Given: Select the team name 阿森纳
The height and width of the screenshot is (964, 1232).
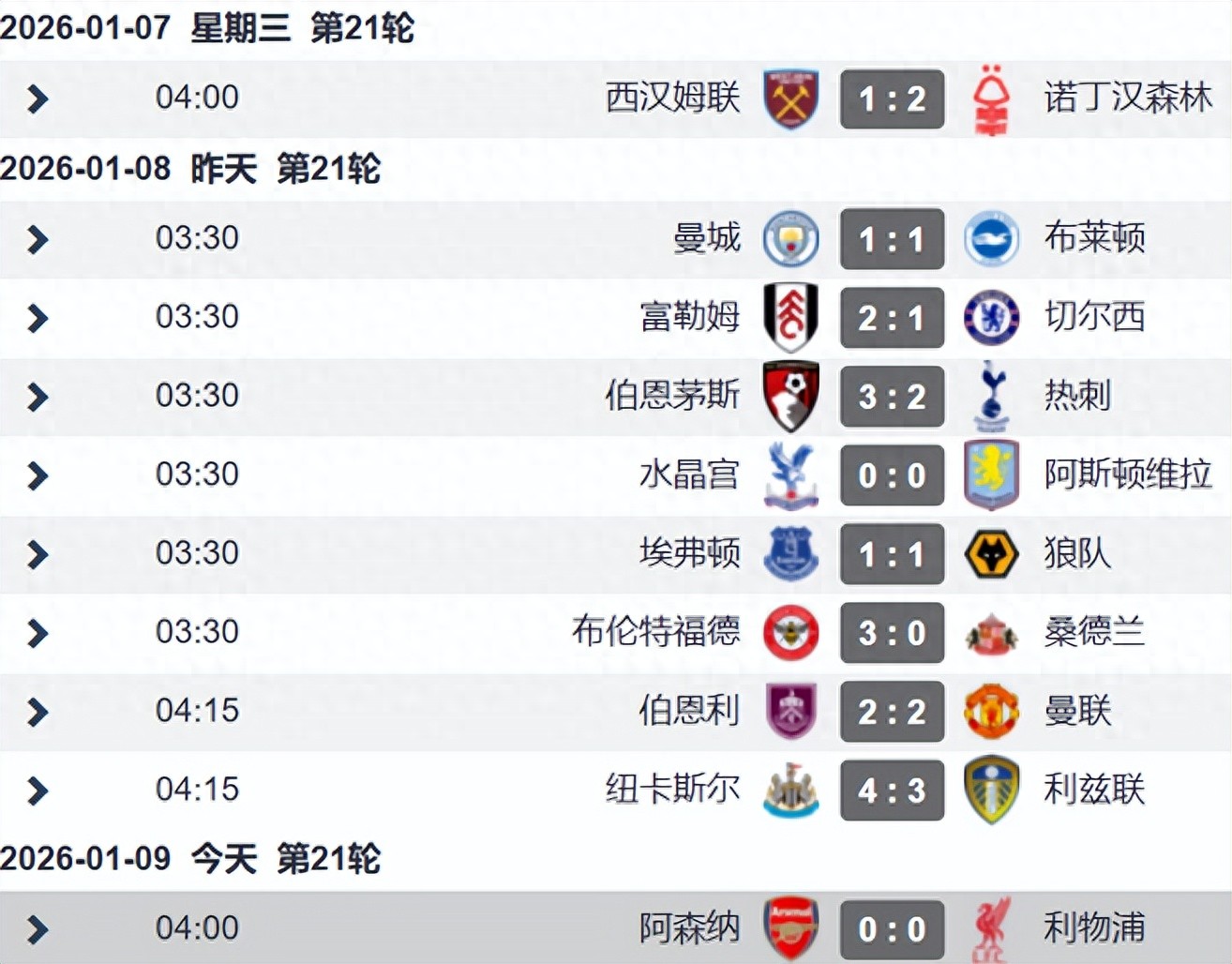Looking at the screenshot, I should click(x=691, y=928).
